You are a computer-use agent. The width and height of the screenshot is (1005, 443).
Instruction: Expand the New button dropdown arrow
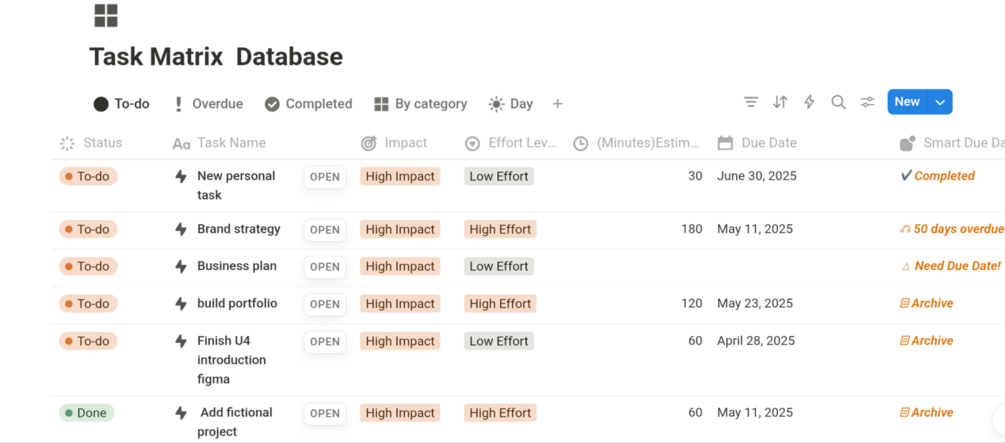[x=940, y=102]
